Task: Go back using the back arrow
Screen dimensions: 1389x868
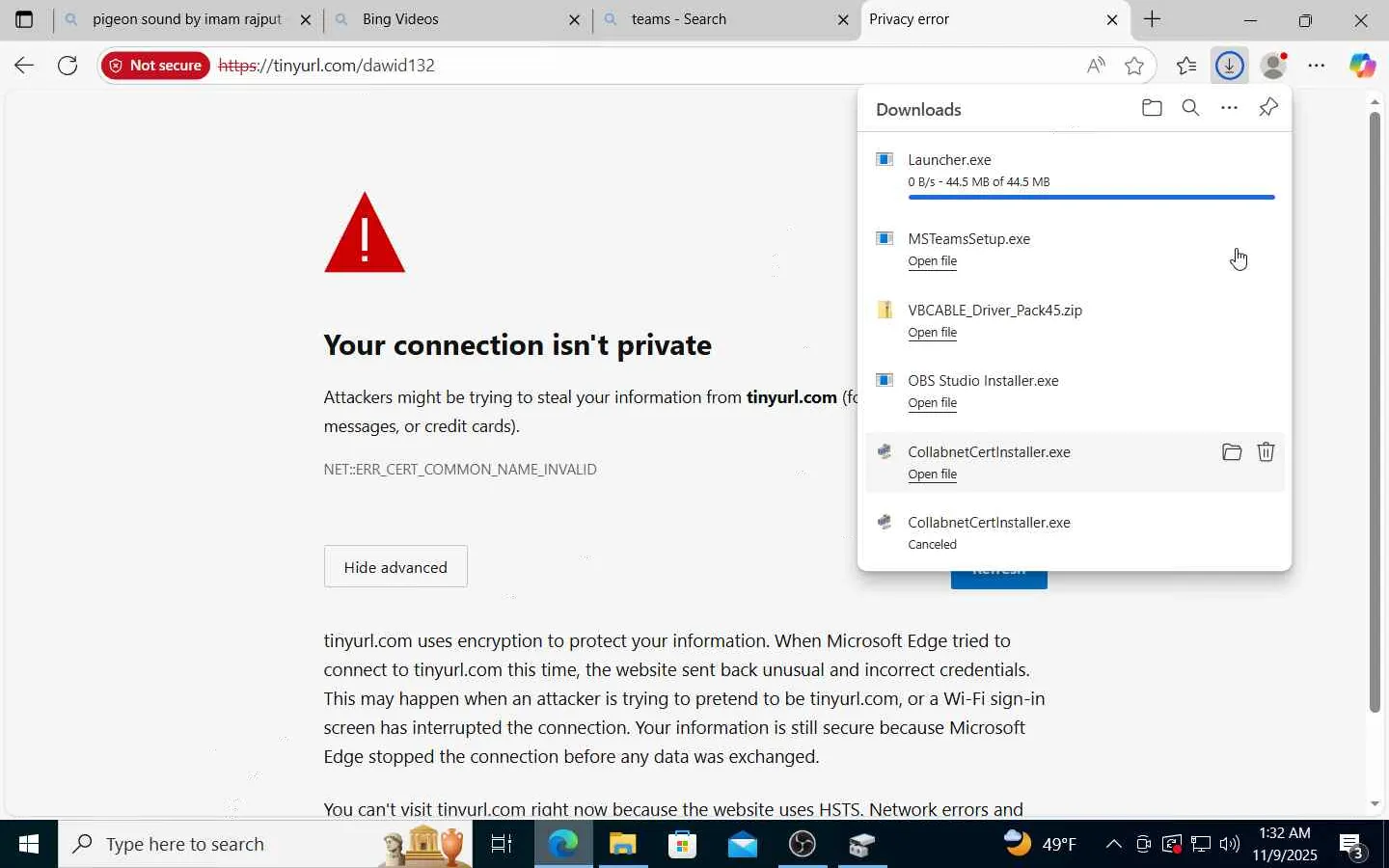Action: point(24,66)
